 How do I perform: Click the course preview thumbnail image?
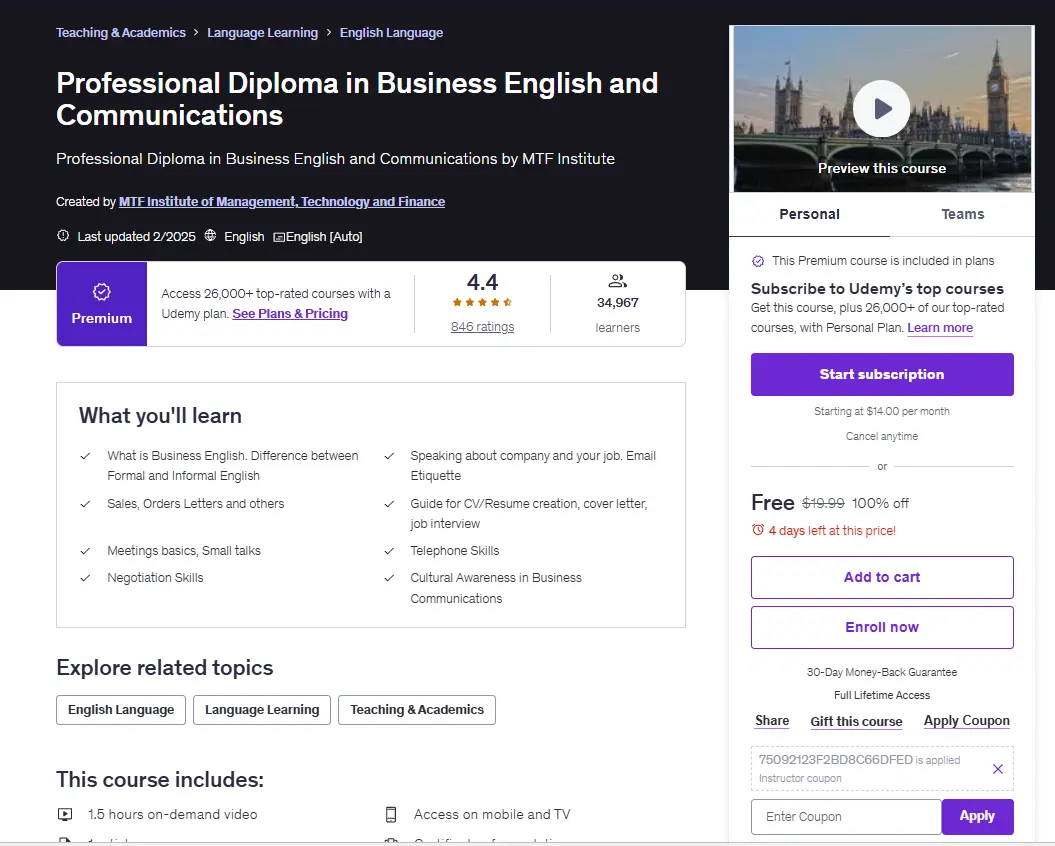(882, 109)
